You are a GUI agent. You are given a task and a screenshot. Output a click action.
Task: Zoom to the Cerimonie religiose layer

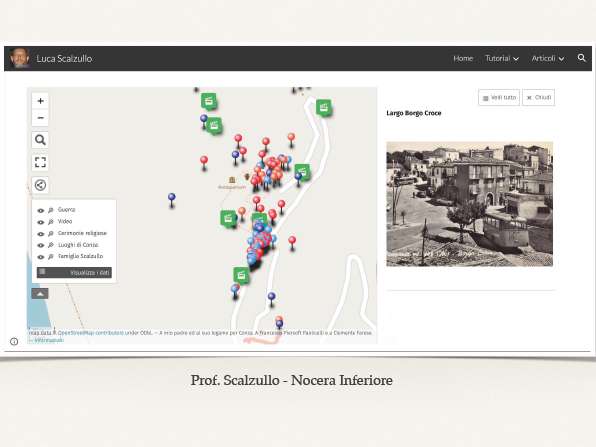tap(51, 233)
